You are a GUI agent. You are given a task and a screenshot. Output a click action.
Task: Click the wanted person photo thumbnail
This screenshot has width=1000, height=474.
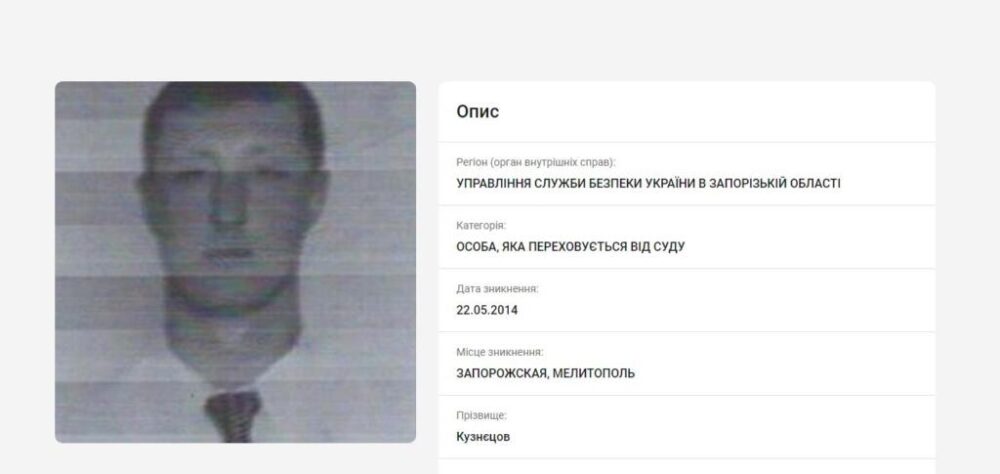point(235,262)
